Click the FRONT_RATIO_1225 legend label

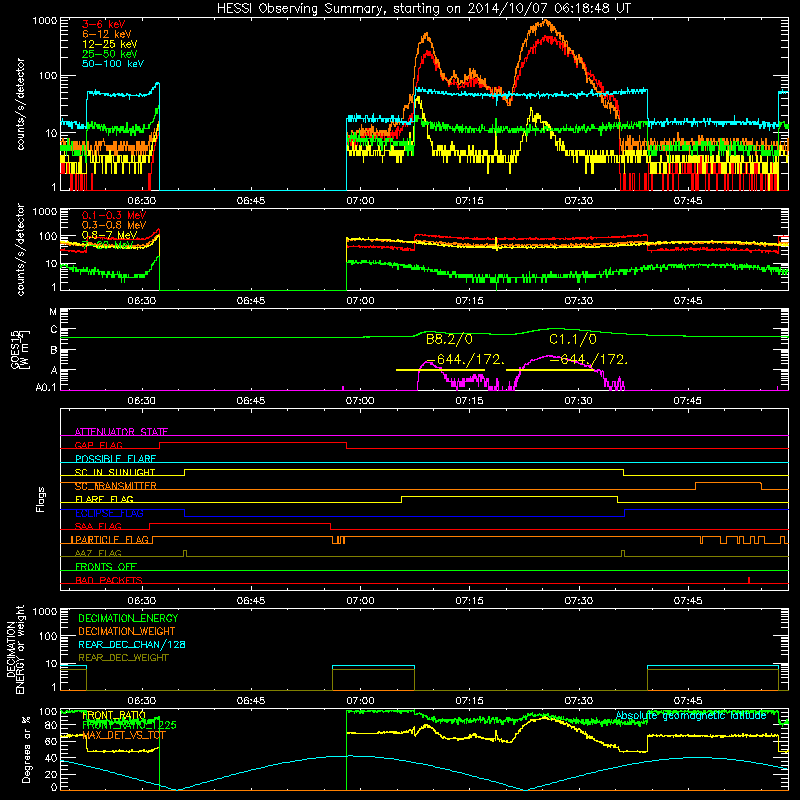click(x=129, y=725)
